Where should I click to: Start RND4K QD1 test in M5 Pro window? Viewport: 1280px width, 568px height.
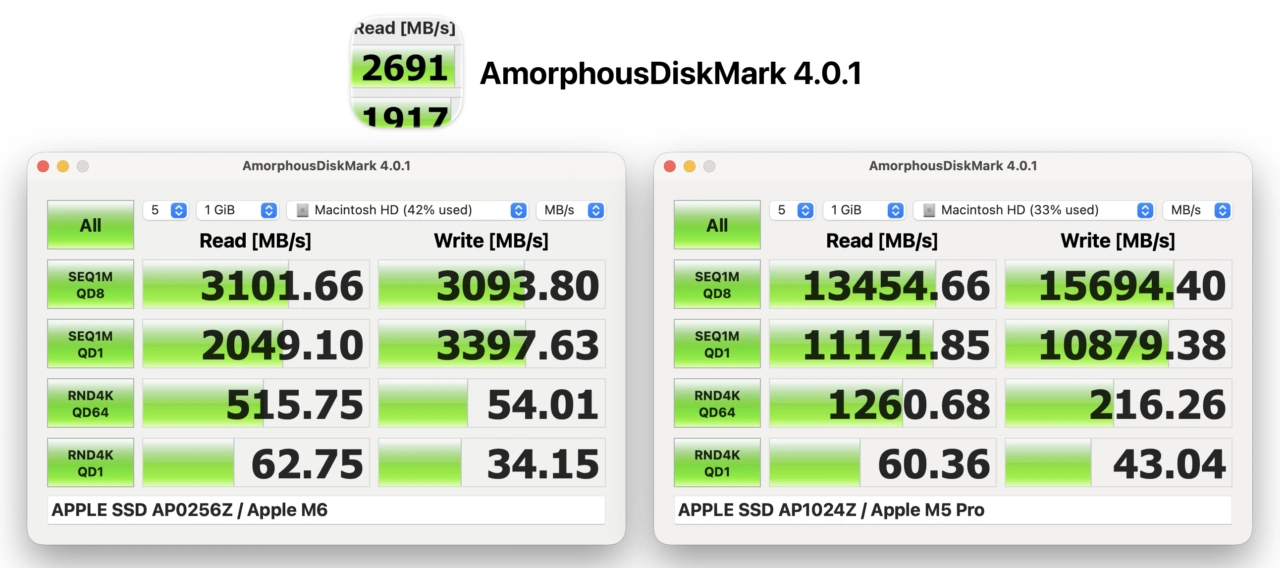pyautogui.click(x=717, y=463)
